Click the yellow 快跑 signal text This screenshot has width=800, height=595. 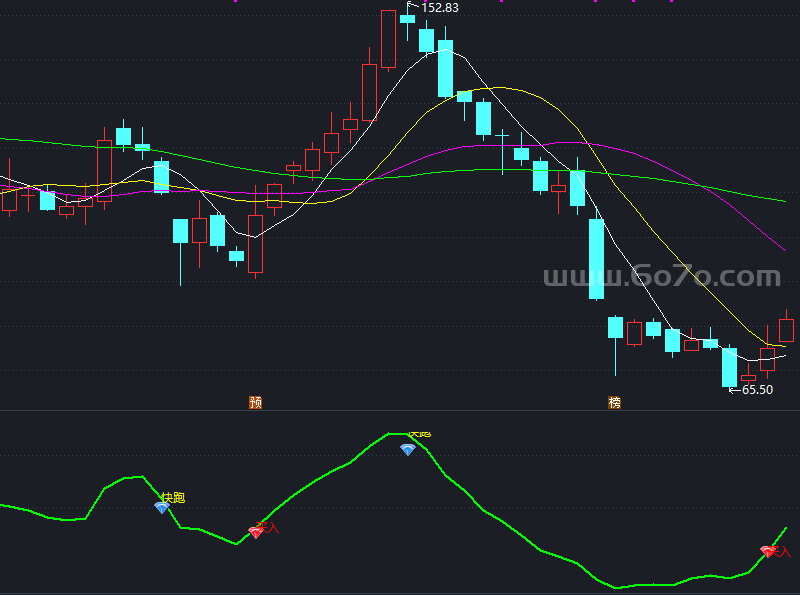click(173, 496)
